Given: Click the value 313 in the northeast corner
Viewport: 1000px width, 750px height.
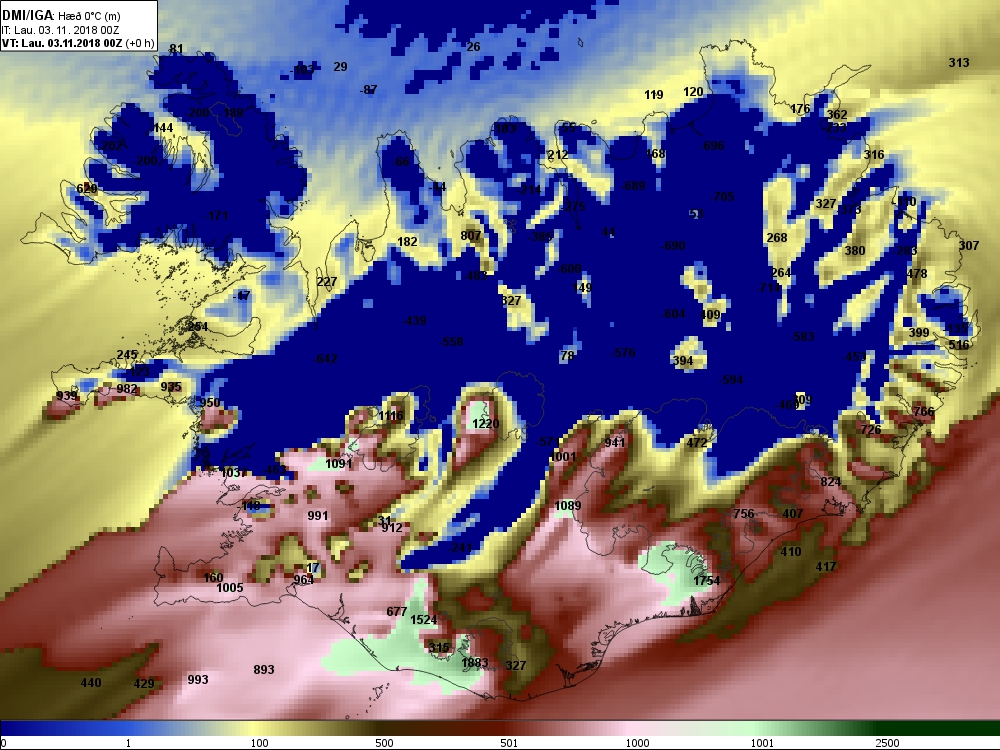Looking at the screenshot, I should point(959,62).
